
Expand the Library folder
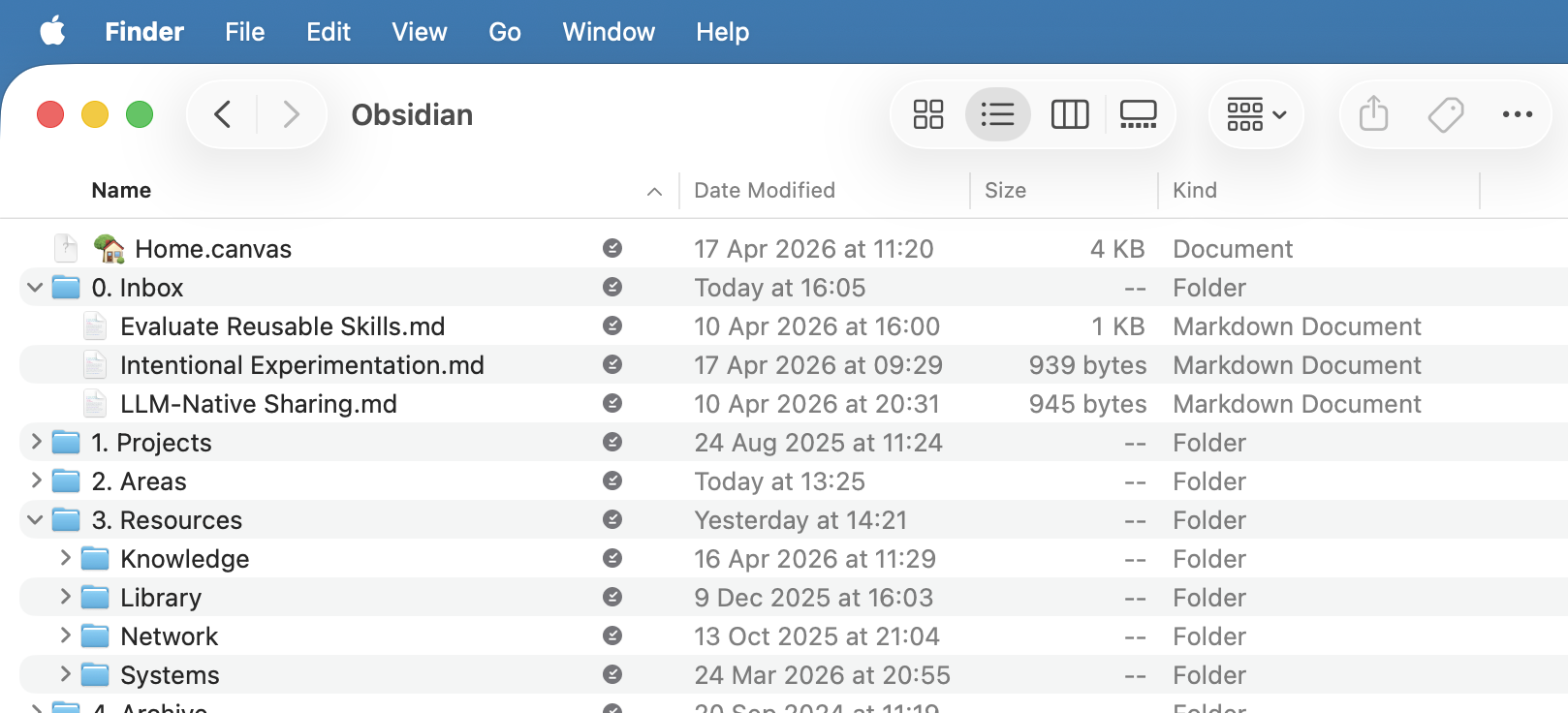point(65,597)
